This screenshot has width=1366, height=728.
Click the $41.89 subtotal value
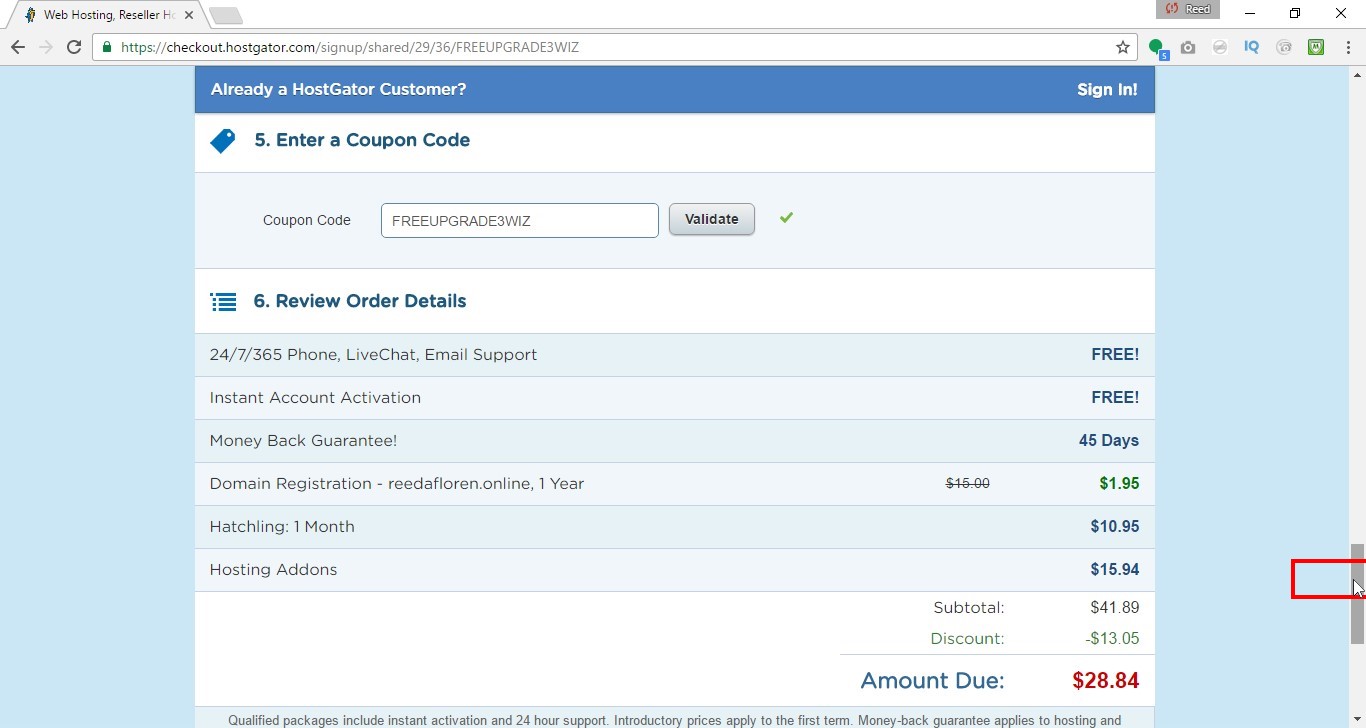[x=1115, y=608]
